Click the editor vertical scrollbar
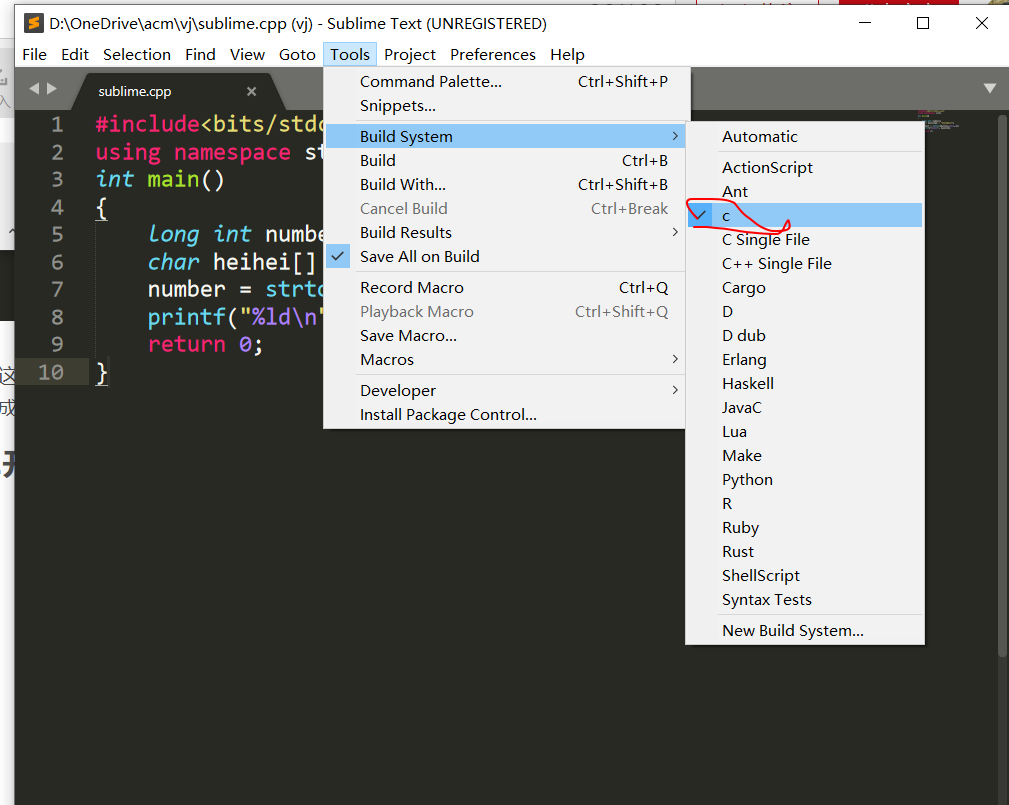This screenshot has height=805, width=1009. 1002,386
